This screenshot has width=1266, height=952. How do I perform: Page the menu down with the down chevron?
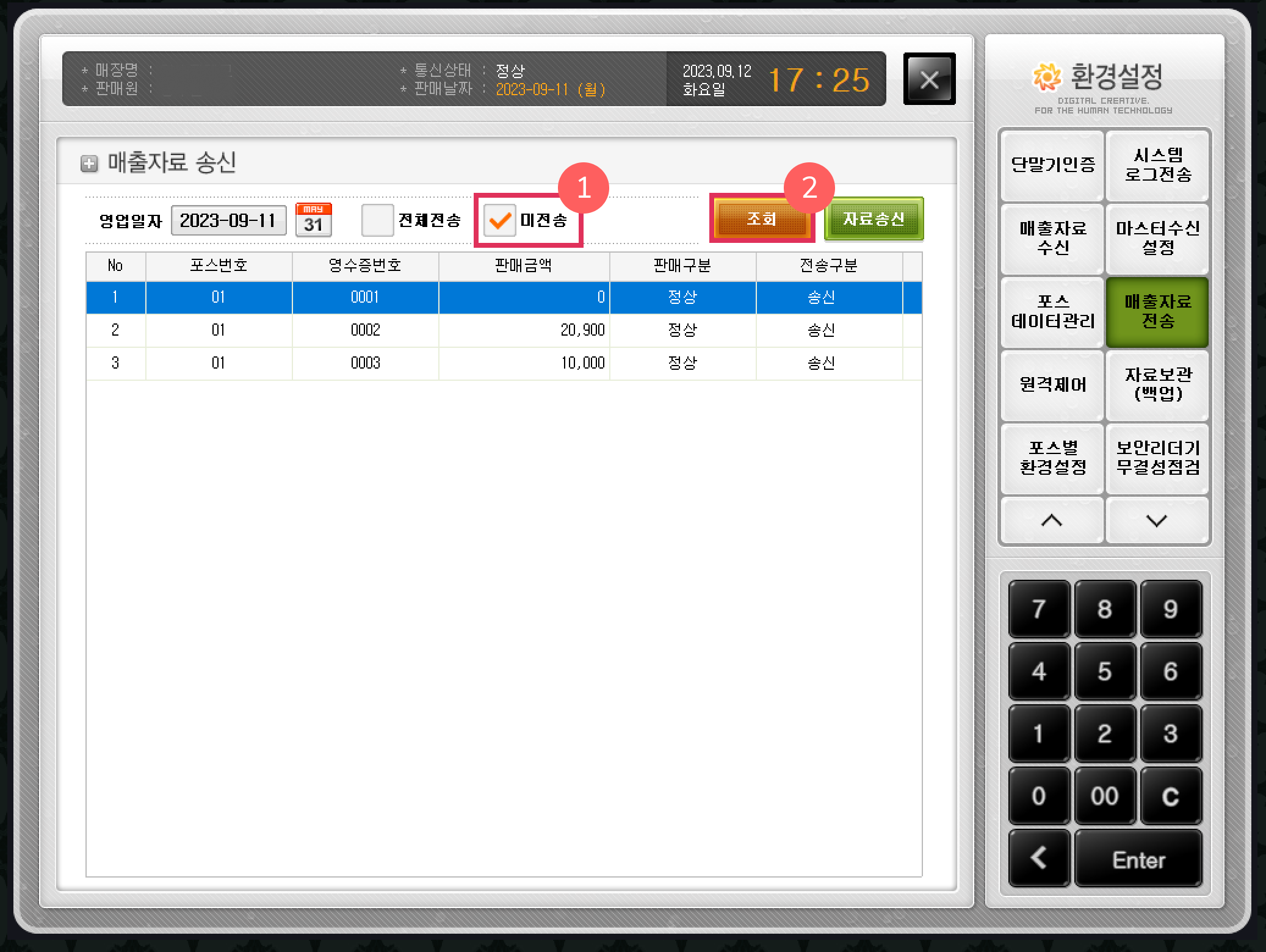coord(1157,520)
